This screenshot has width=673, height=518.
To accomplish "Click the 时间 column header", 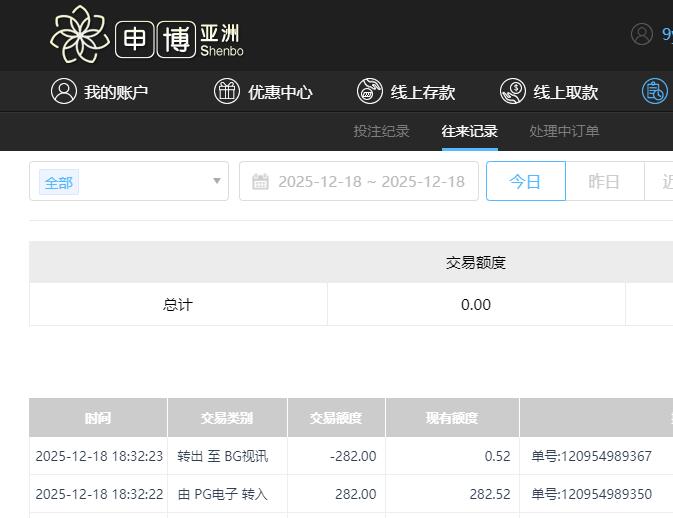I will point(98,418).
